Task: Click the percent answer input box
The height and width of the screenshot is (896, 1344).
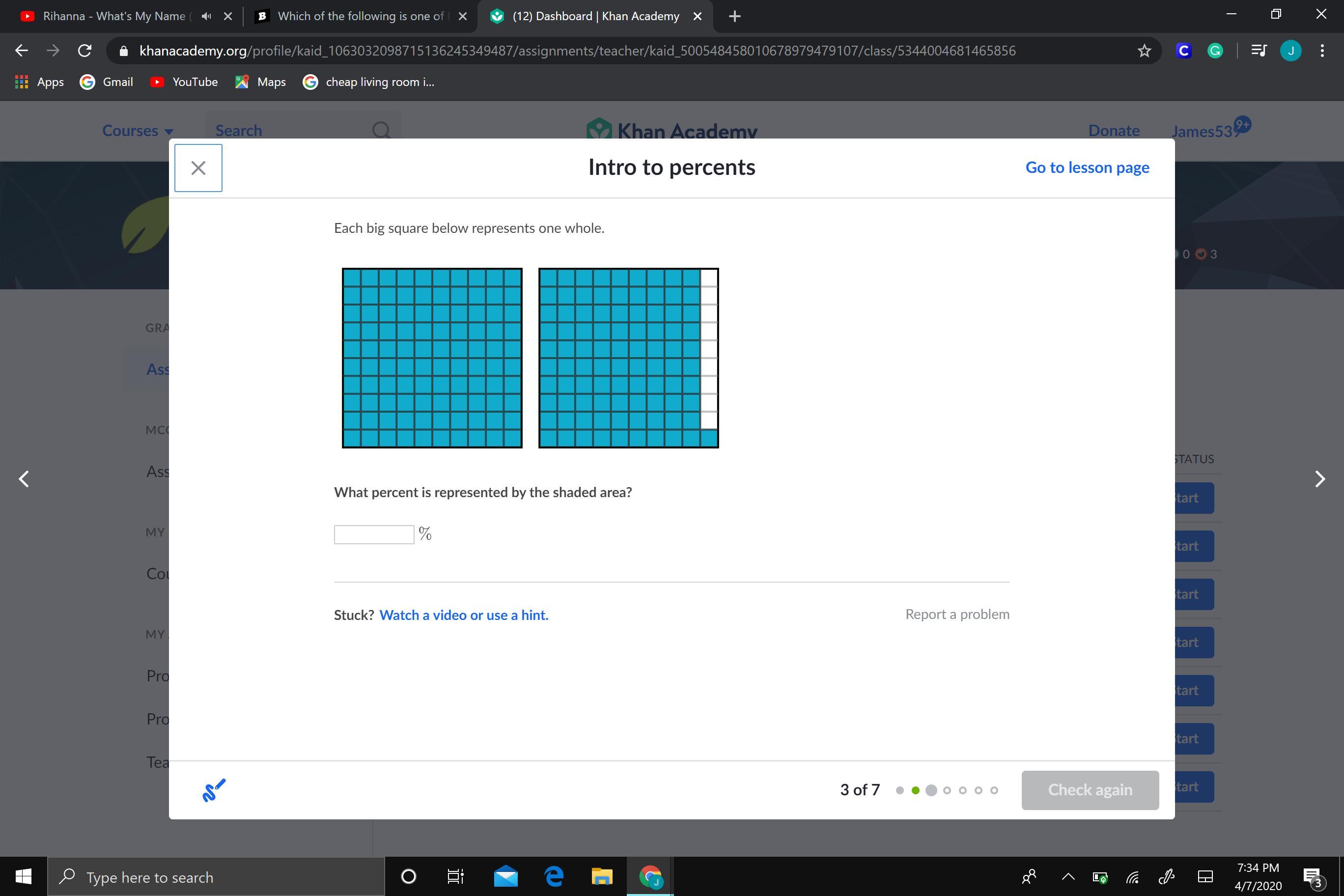Action: 374,534
